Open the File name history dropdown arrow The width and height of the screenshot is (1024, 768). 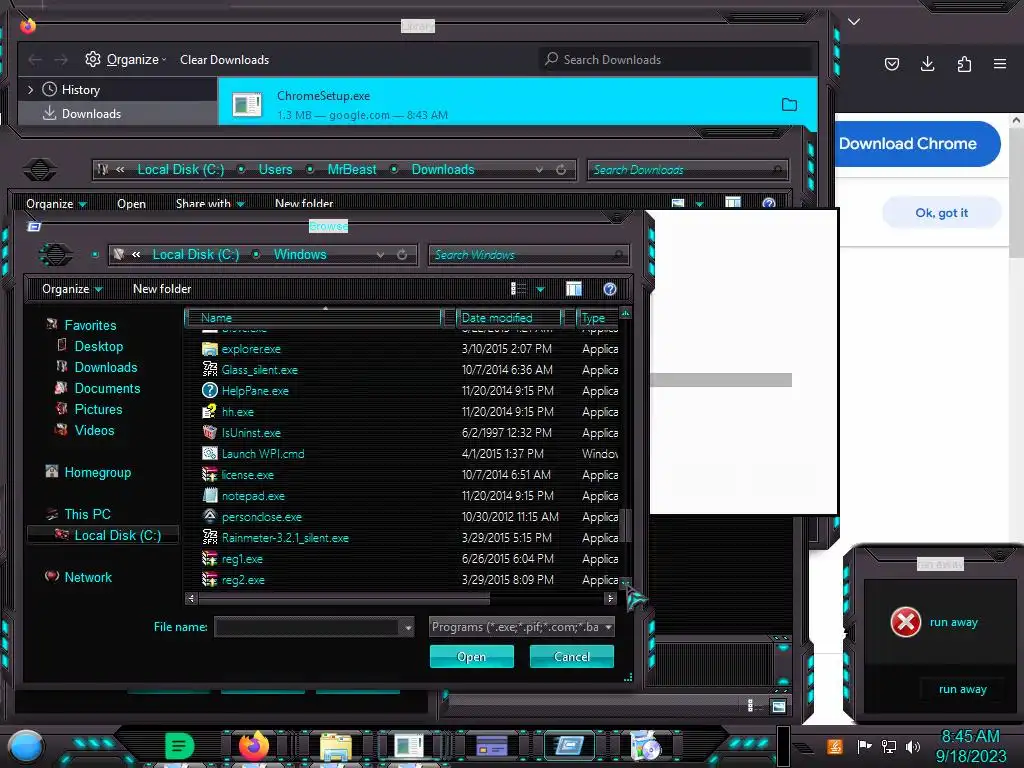pos(408,628)
